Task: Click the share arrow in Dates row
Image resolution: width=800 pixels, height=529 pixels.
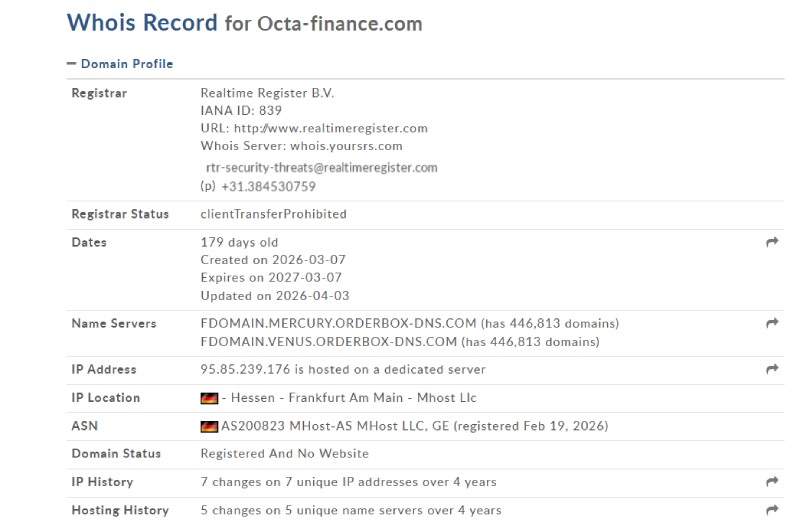Action: (x=772, y=242)
